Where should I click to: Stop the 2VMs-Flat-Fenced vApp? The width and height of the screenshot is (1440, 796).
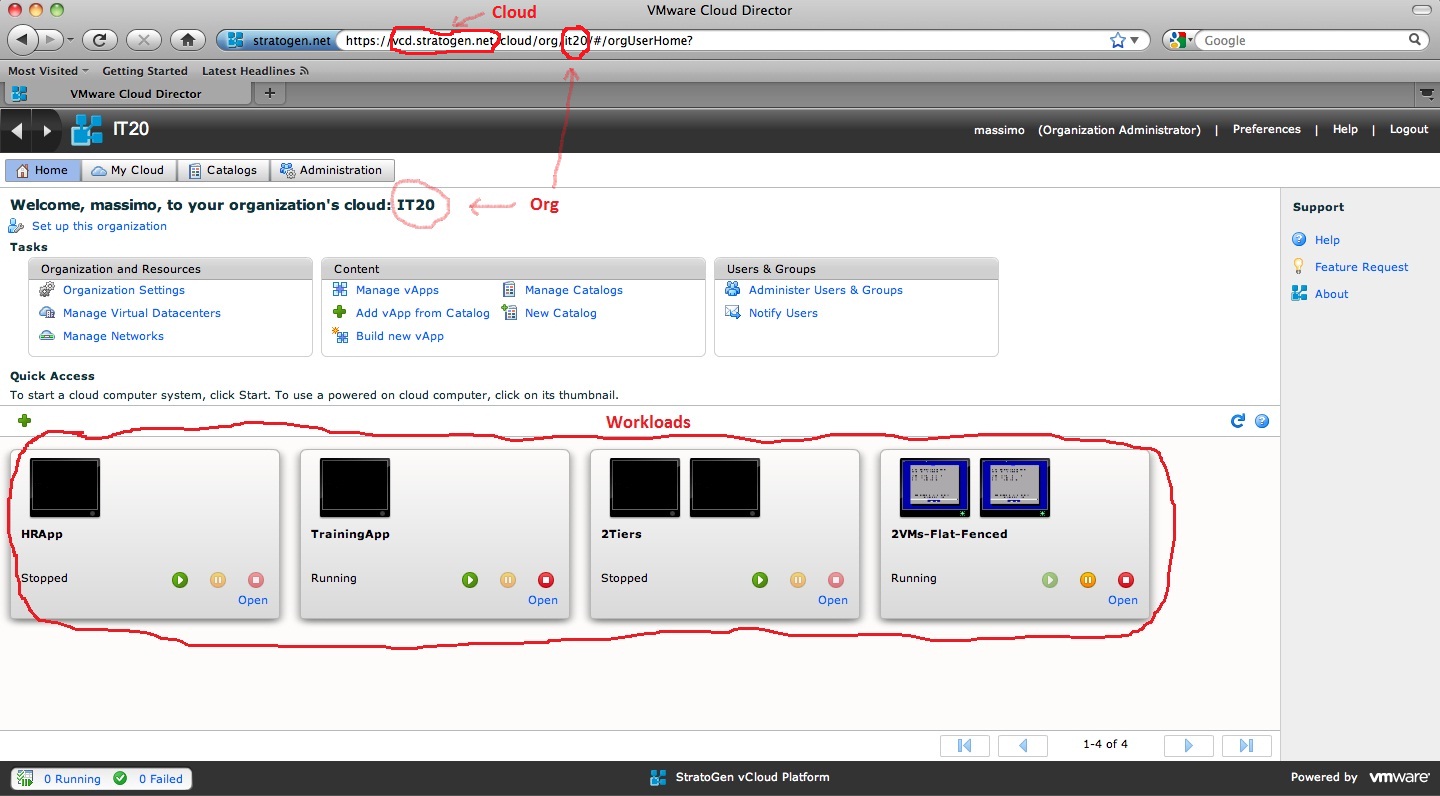(1126, 579)
